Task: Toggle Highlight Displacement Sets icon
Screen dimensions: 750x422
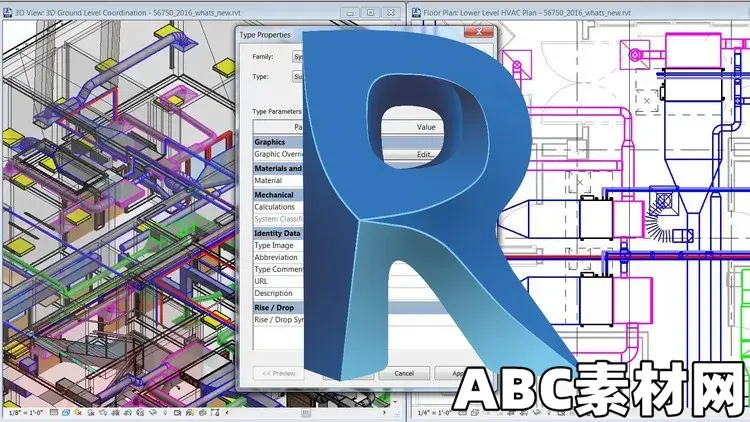Action: coord(202,412)
